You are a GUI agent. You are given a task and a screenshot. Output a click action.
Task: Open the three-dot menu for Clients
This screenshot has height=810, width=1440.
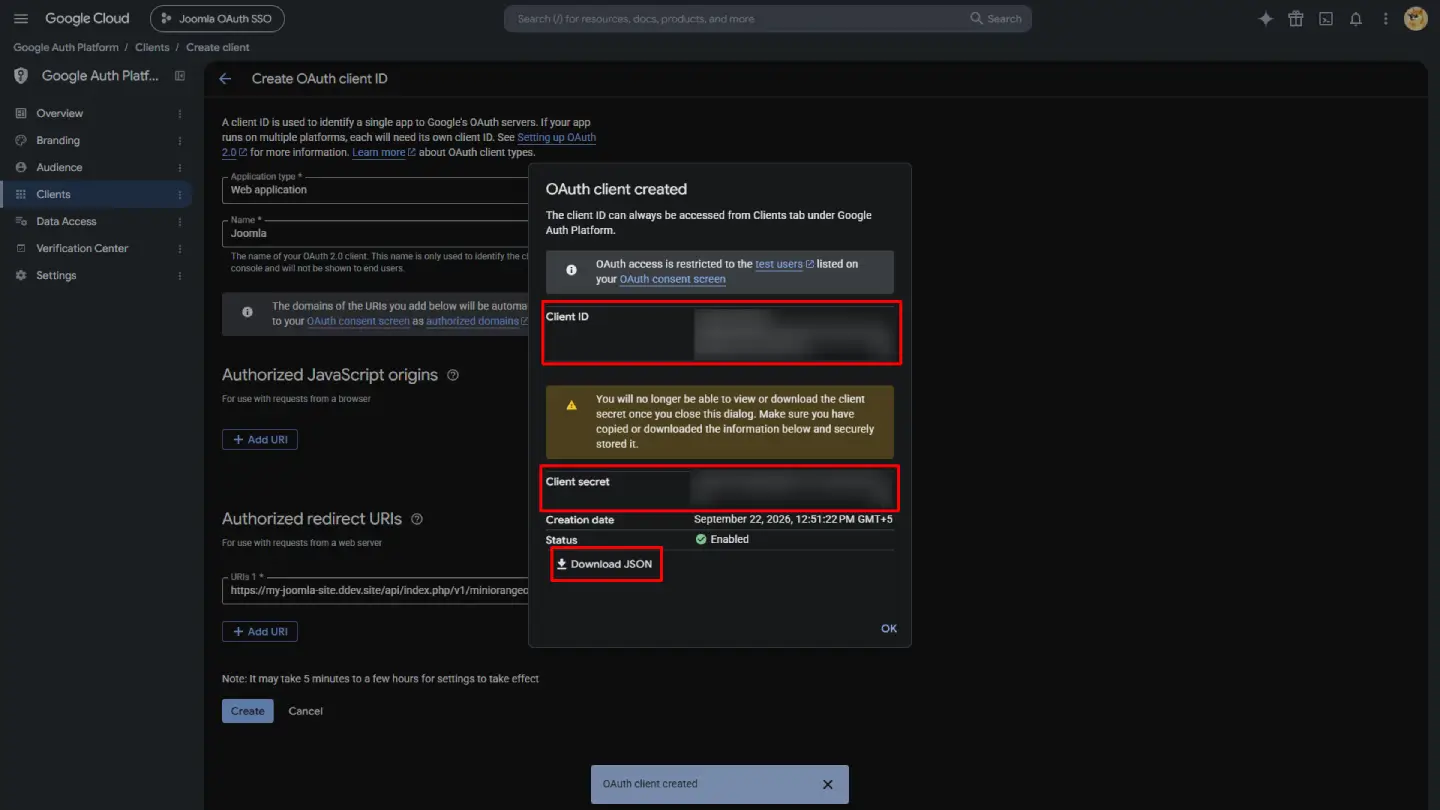[180, 195]
